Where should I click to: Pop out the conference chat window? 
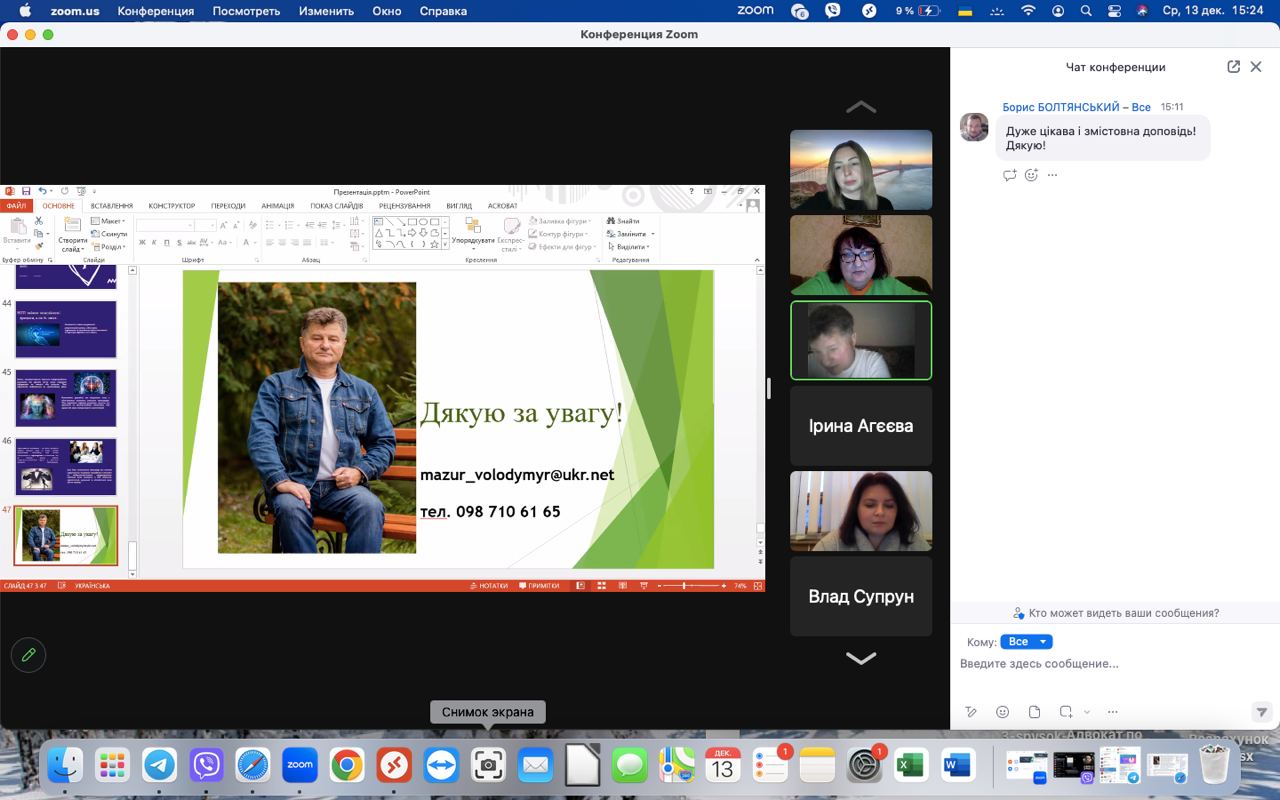point(1233,67)
